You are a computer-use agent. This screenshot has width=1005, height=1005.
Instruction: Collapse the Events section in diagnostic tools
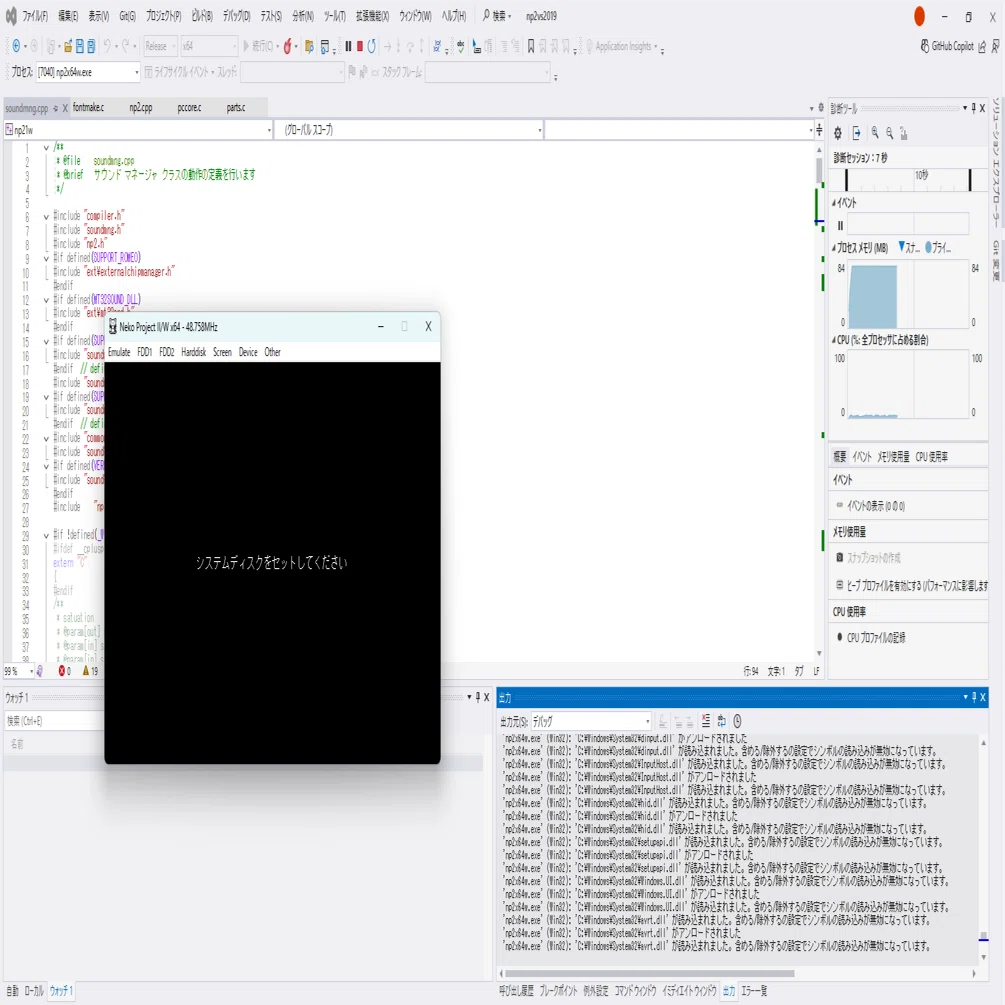834,203
